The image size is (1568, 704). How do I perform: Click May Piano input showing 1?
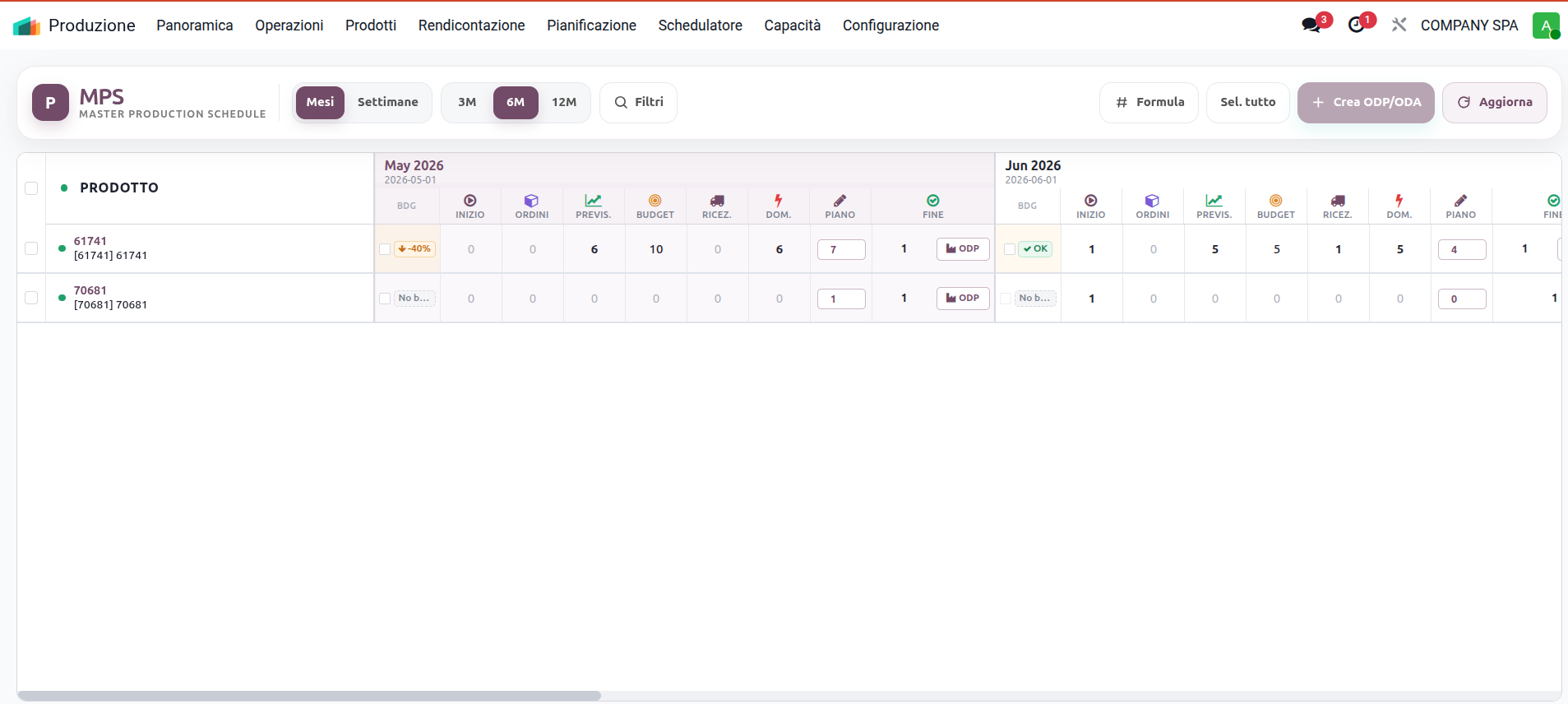[841, 299]
